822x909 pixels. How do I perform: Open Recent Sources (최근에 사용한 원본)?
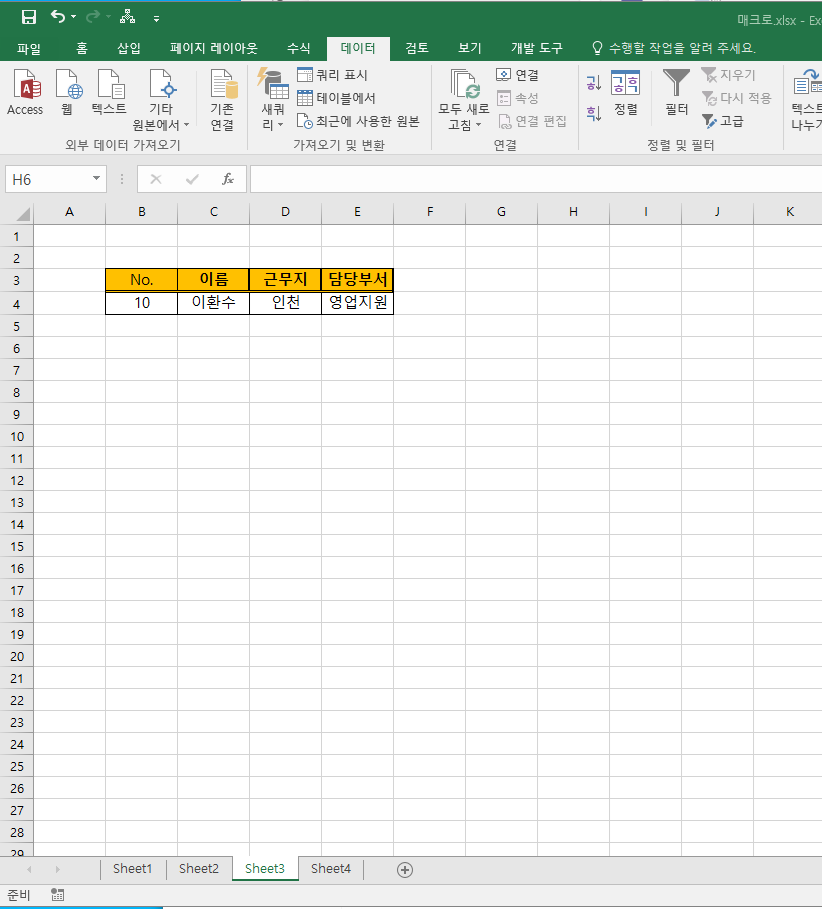tap(358, 121)
